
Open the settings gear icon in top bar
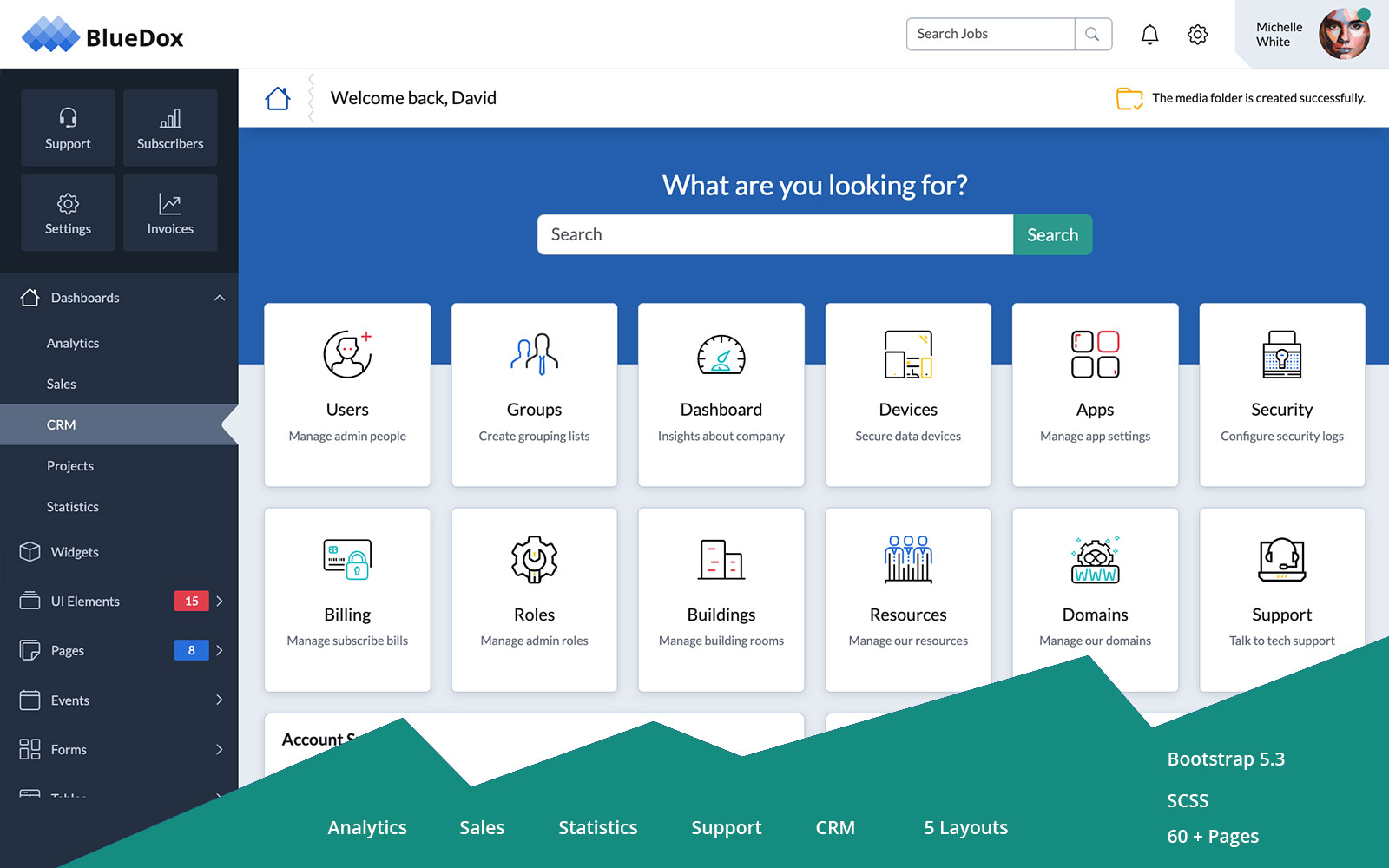pyautogui.click(x=1197, y=34)
